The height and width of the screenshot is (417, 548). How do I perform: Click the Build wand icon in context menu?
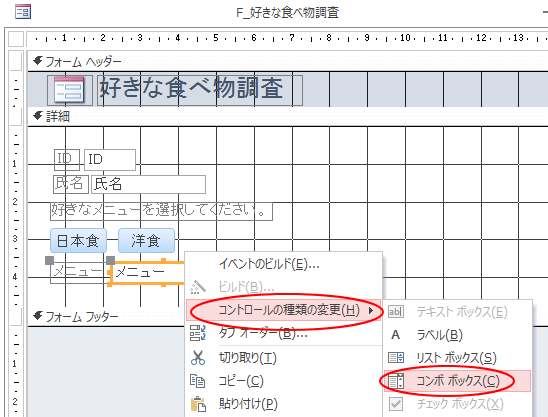tap(198, 287)
